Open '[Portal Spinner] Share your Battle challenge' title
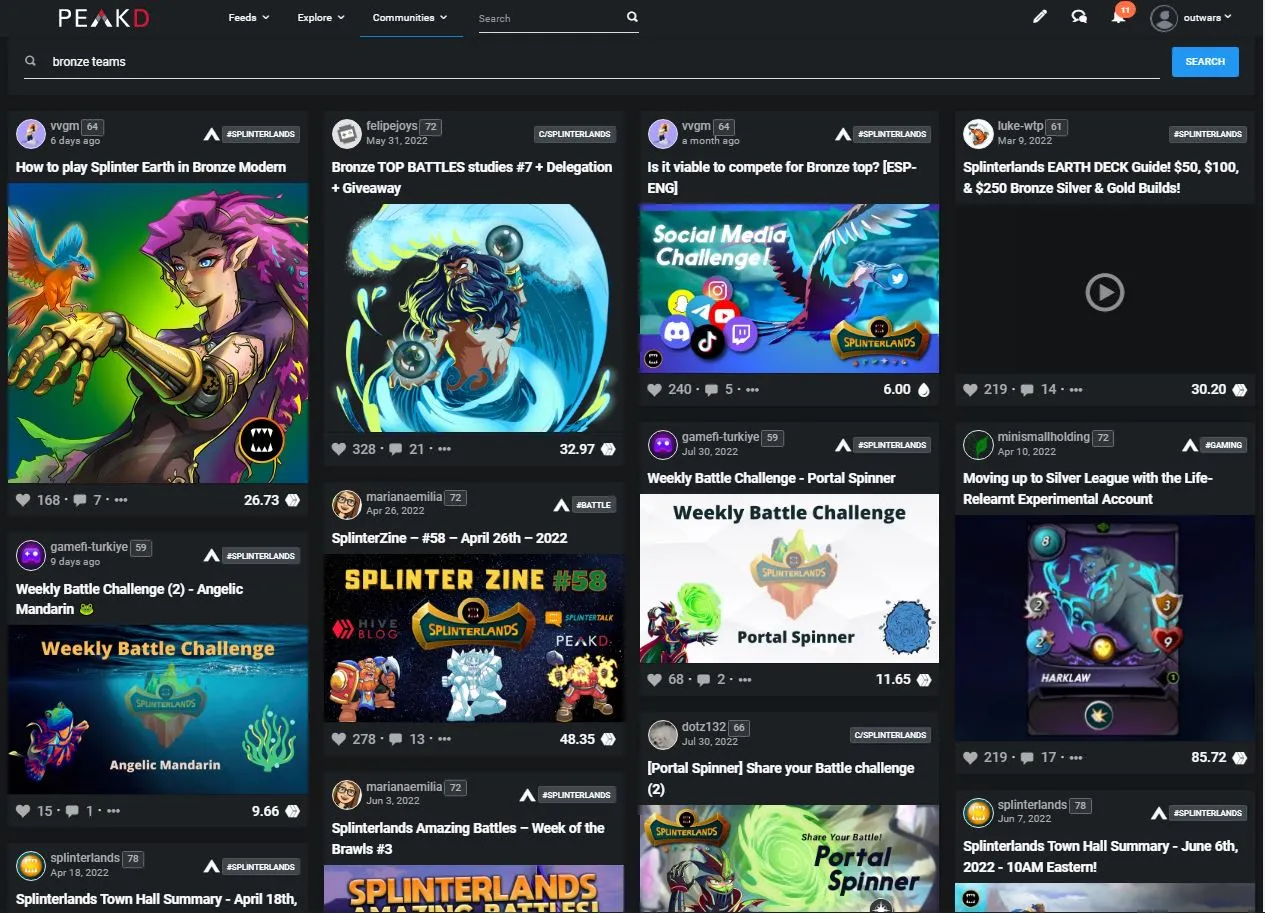The width and height of the screenshot is (1265, 913). coord(781,778)
